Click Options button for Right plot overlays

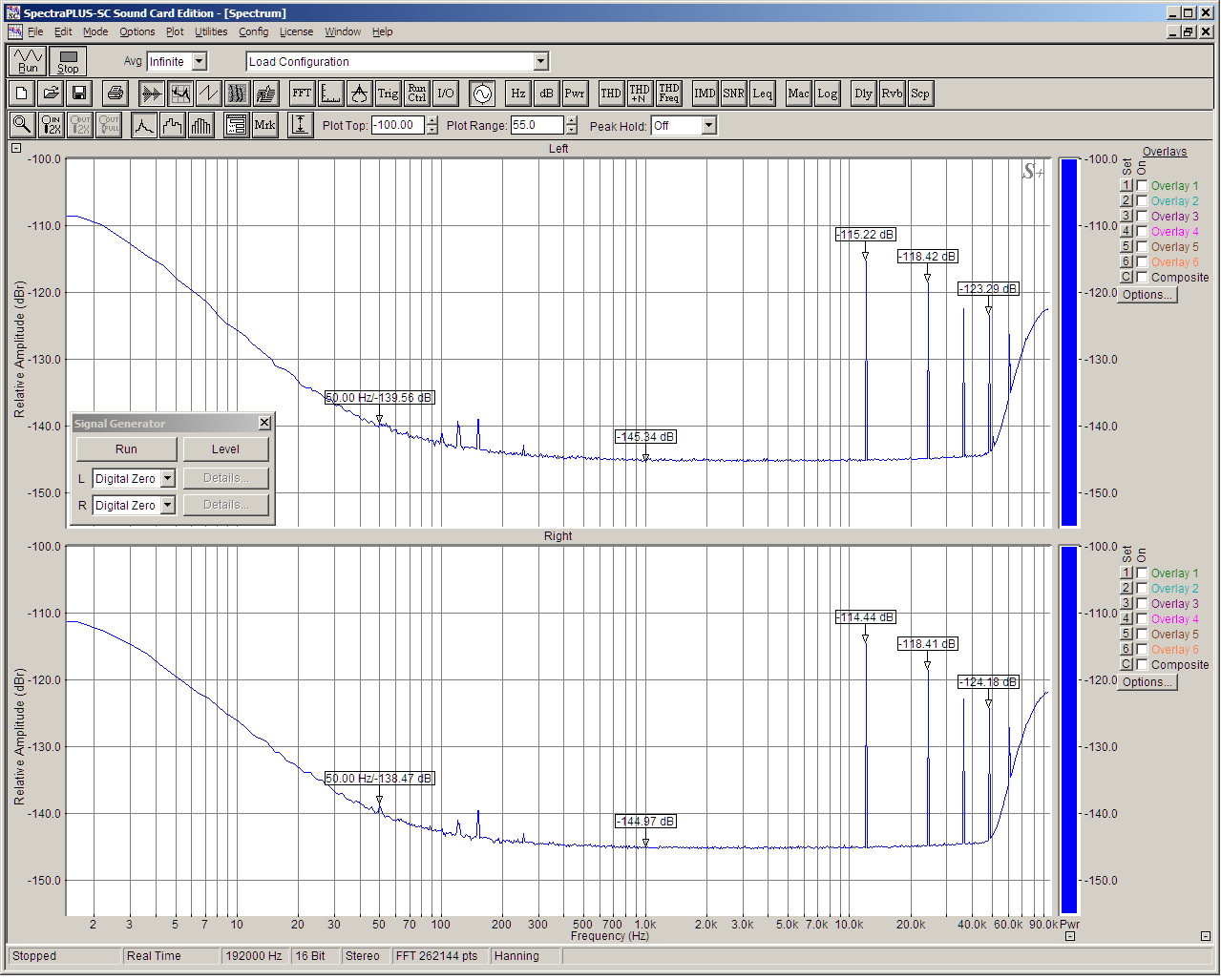point(1147,682)
